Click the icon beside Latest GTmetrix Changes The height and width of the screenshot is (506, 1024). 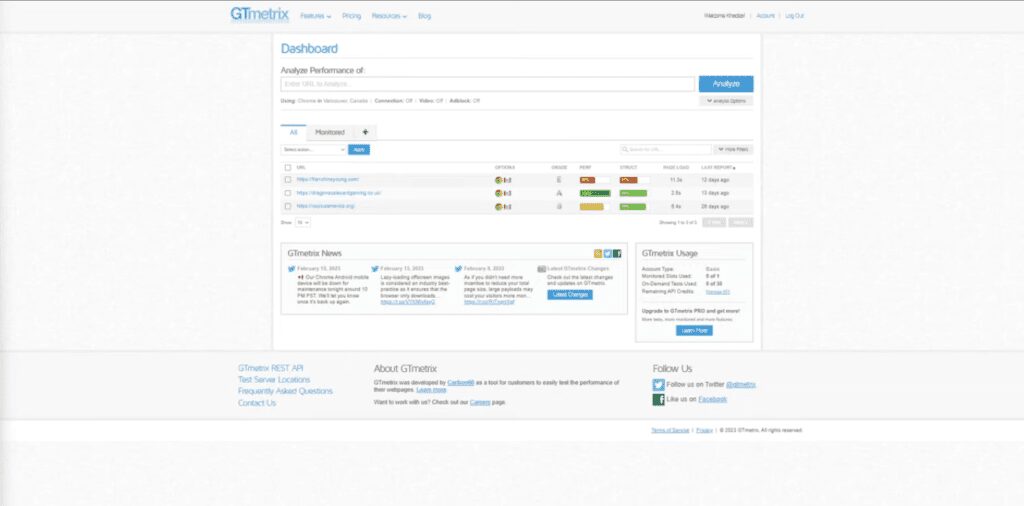tap(541, 268)
